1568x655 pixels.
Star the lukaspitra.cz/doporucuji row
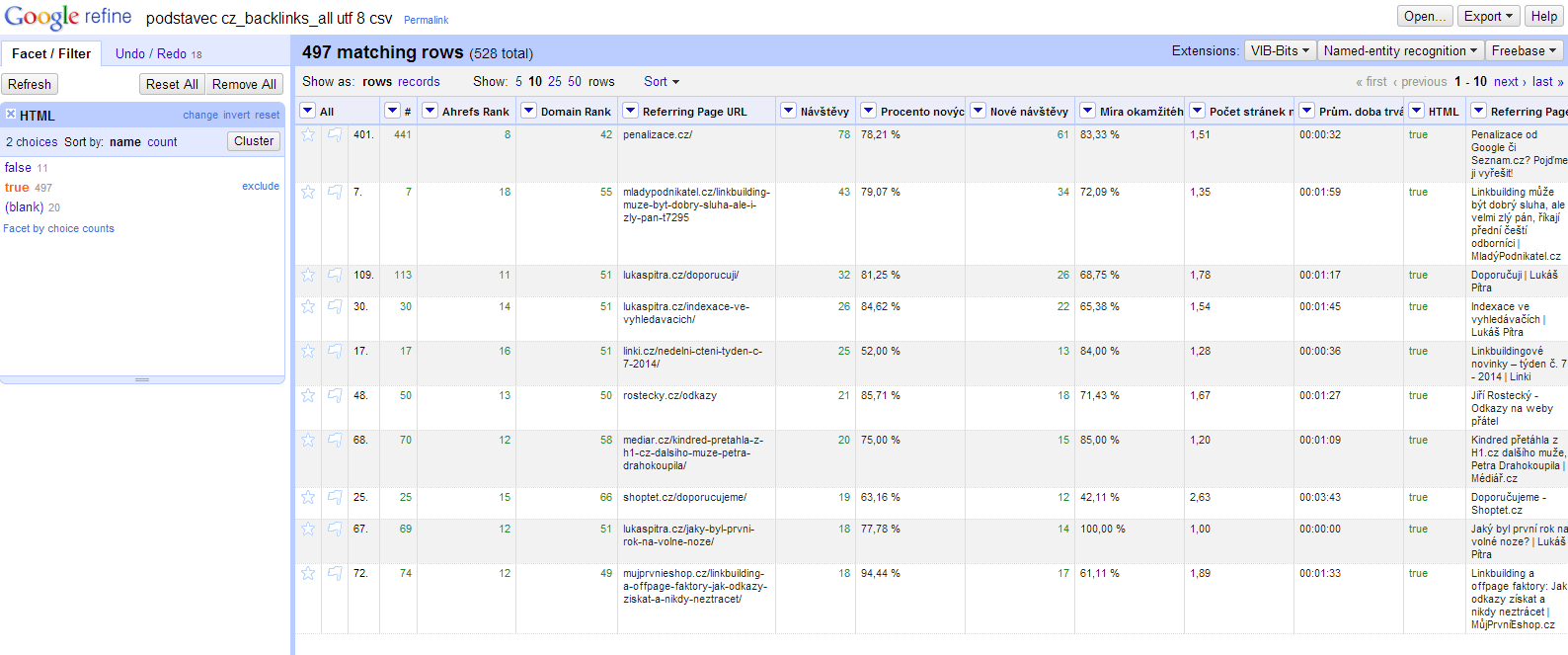(x=308, y=276)
